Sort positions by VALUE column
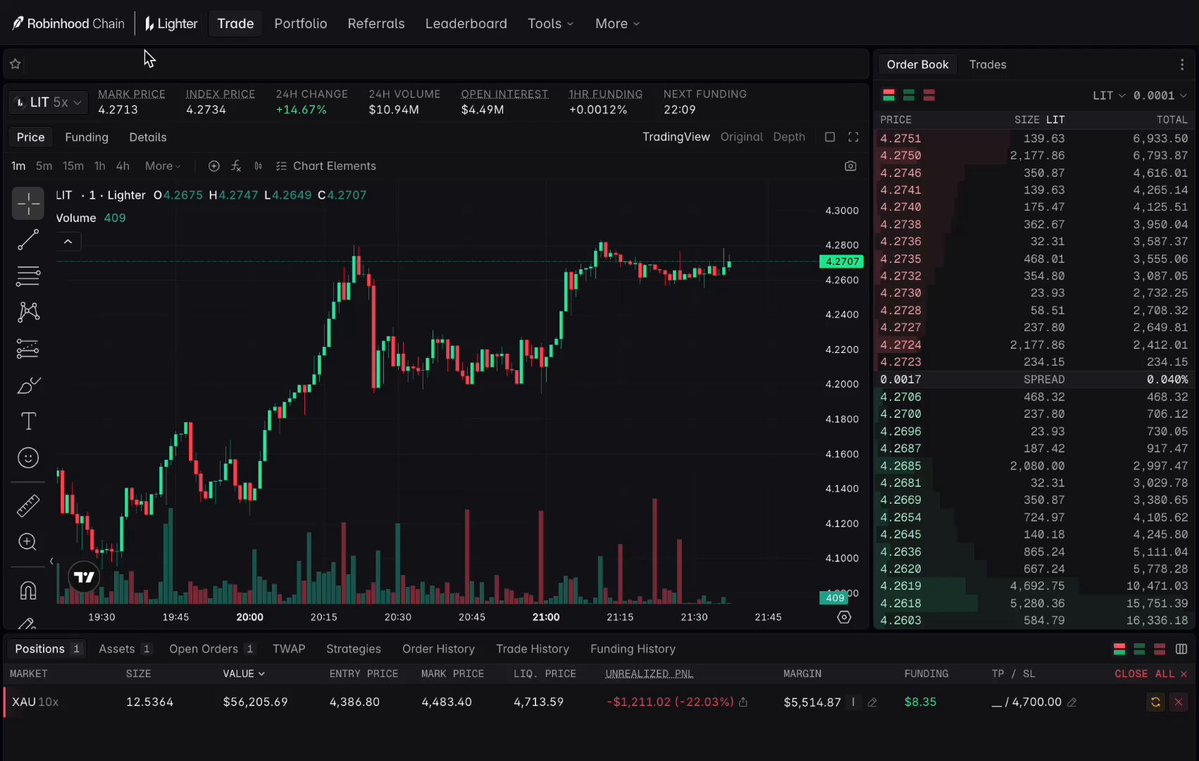Screen dimensions: 1199x761 [244, 674]
